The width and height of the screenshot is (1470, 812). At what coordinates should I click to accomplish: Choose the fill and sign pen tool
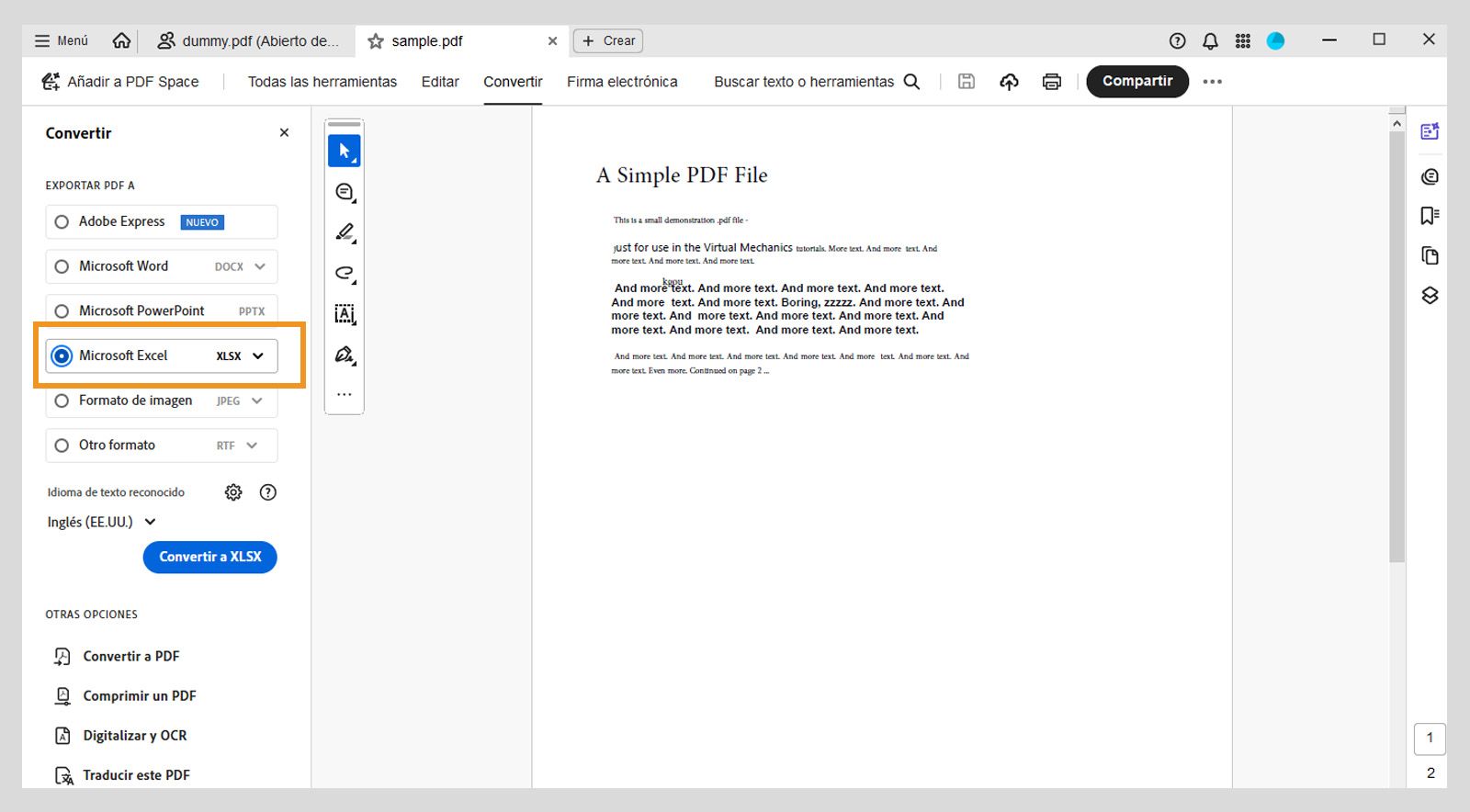[345, 355]
